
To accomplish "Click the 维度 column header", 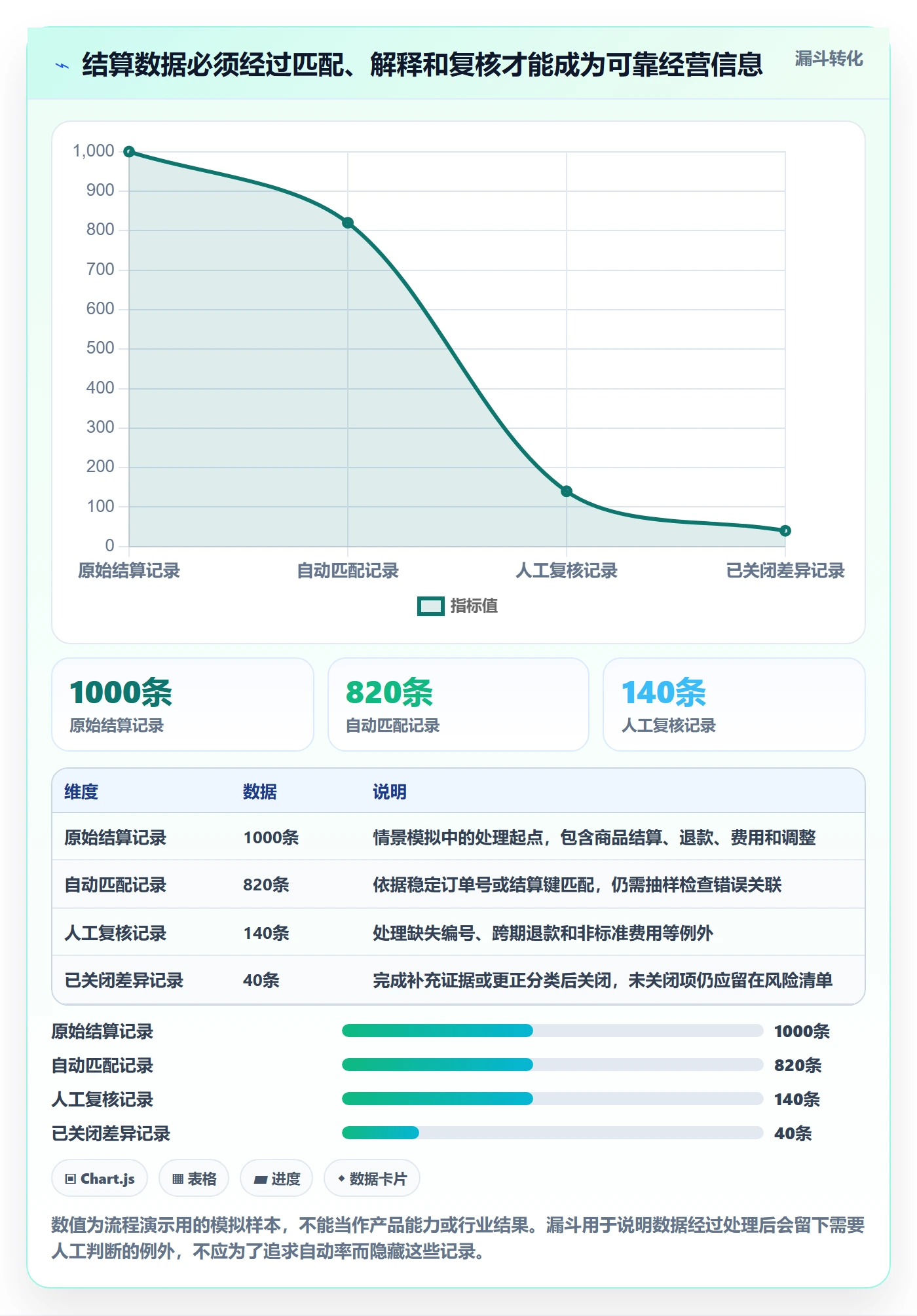I will pyautogui.click(x=81, y=792).
